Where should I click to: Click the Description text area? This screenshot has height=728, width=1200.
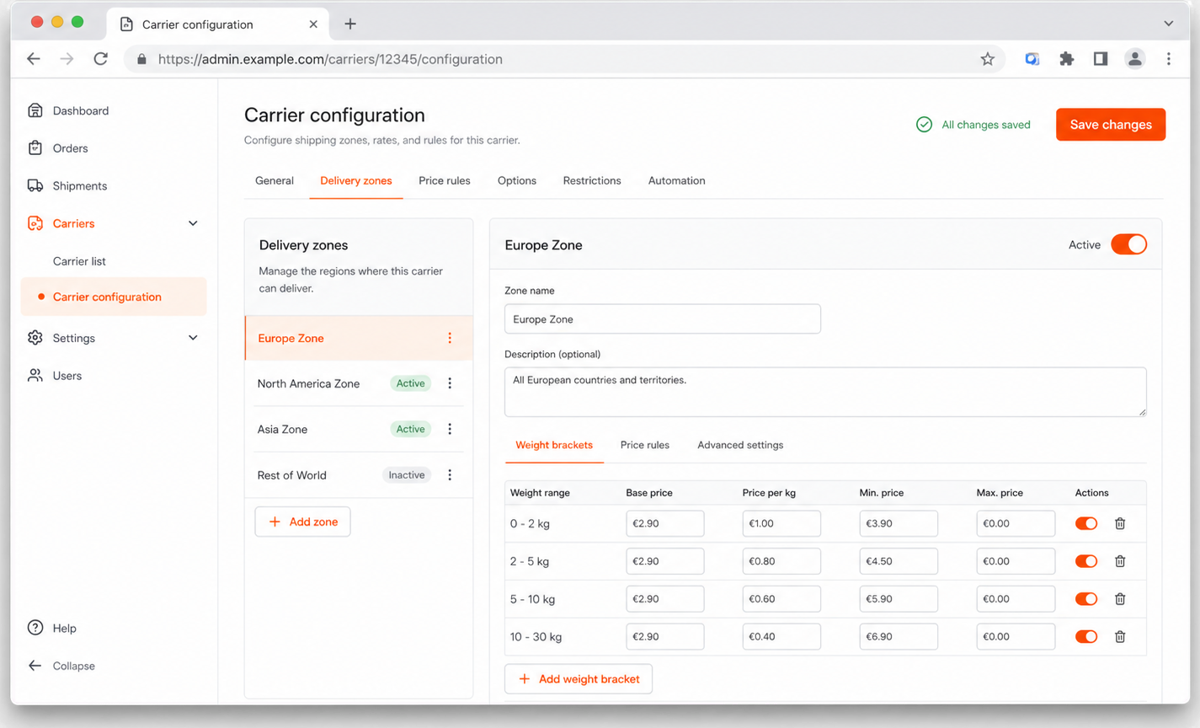coord(826,391)
